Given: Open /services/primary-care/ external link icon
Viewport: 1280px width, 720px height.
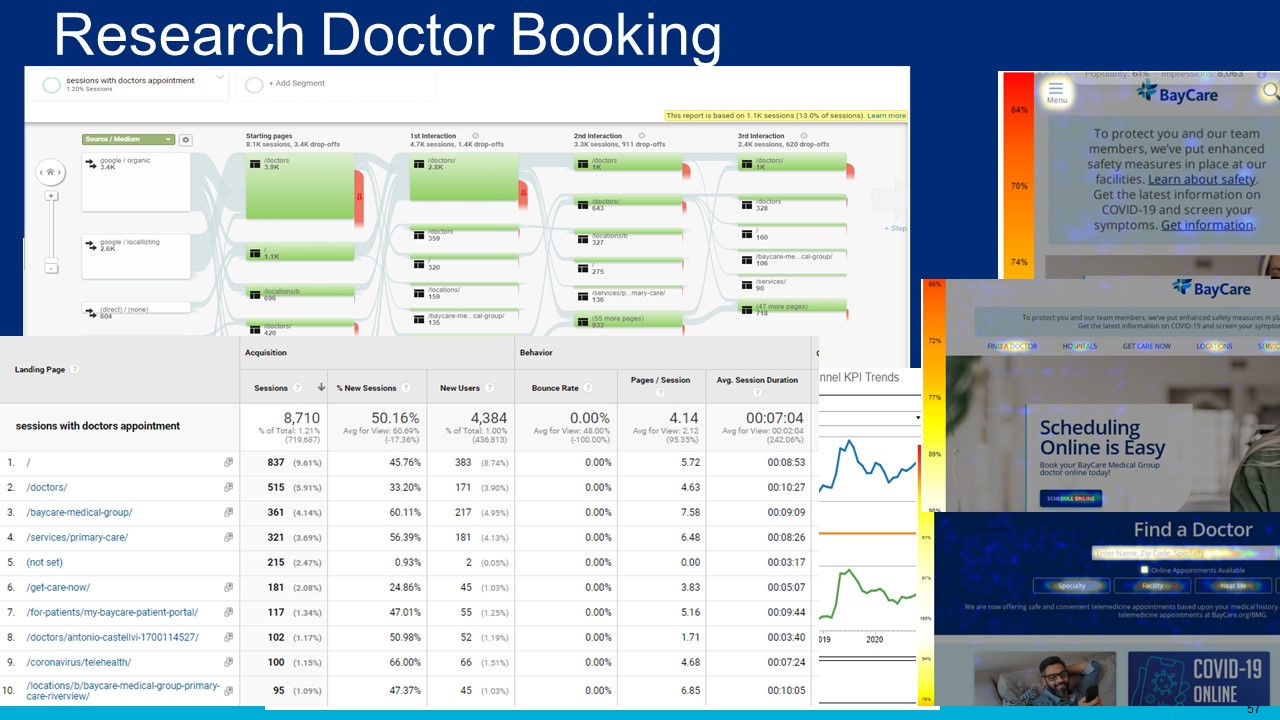Looking at the screenshot, I should tap(229, 537).
